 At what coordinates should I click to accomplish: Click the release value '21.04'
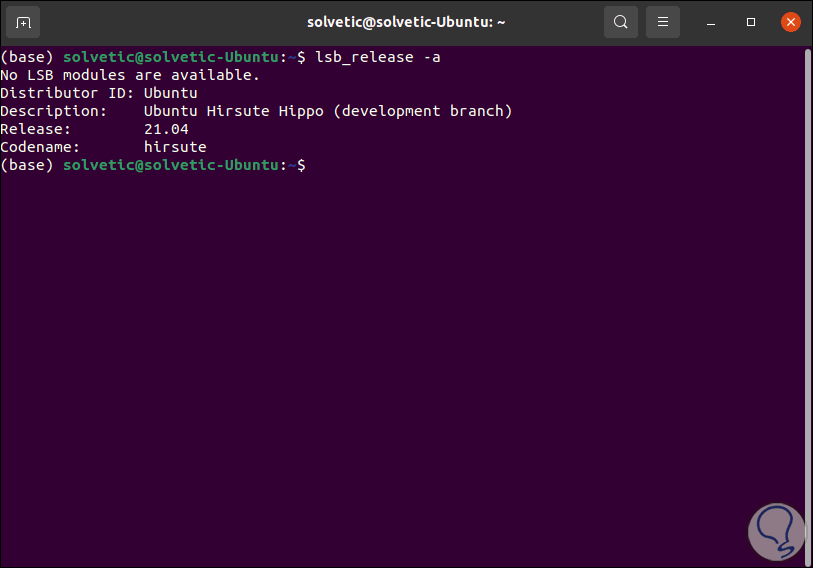tap(166, 129)
